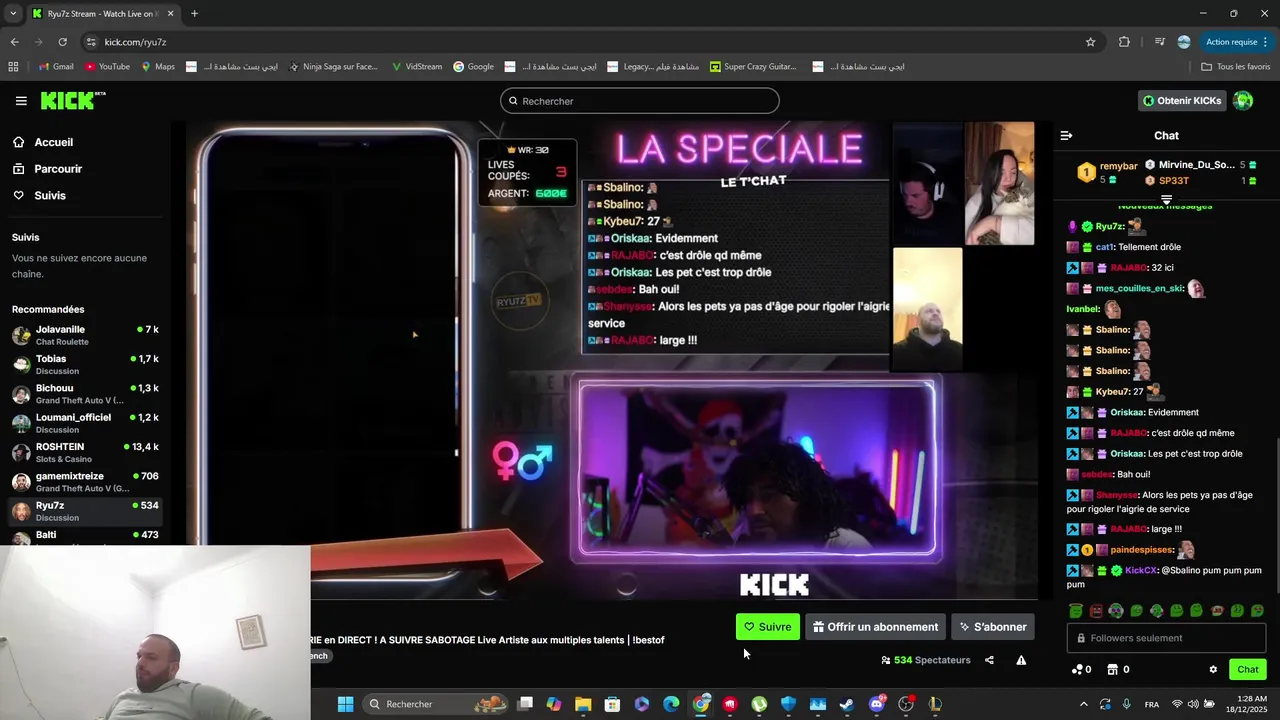
Task: Go back in browser history
Action: (x=14, y=42)
